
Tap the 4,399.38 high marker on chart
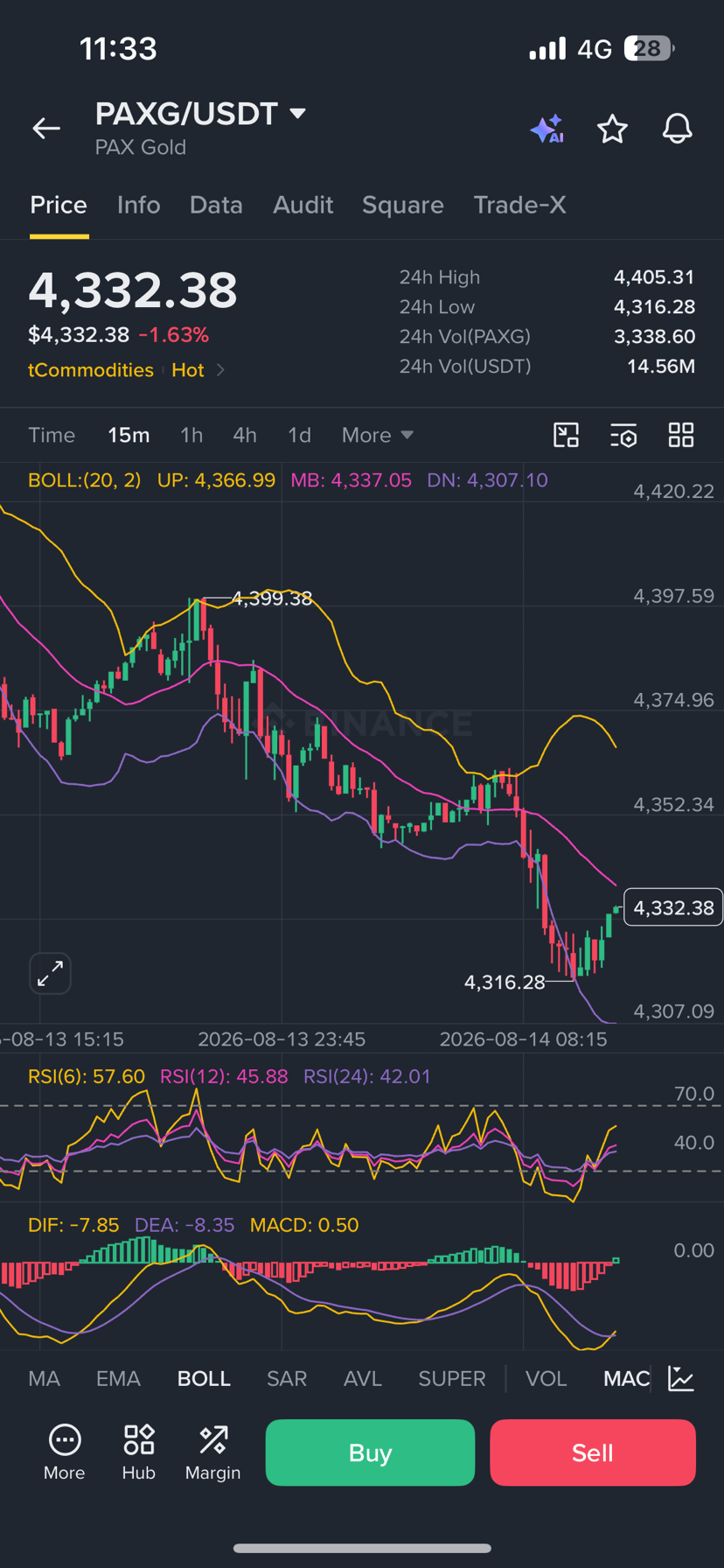272,598
